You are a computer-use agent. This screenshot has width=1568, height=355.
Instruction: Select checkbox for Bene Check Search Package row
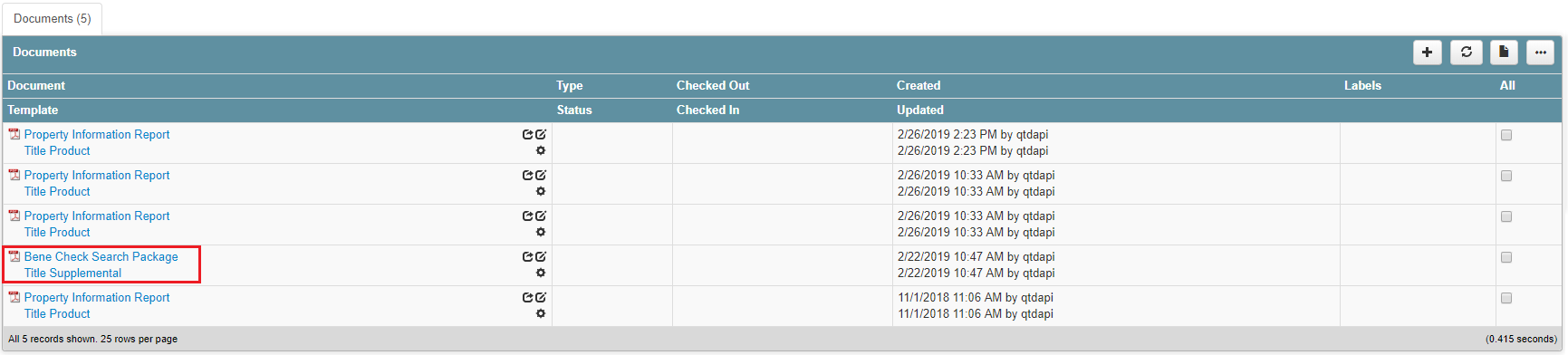1506,257
